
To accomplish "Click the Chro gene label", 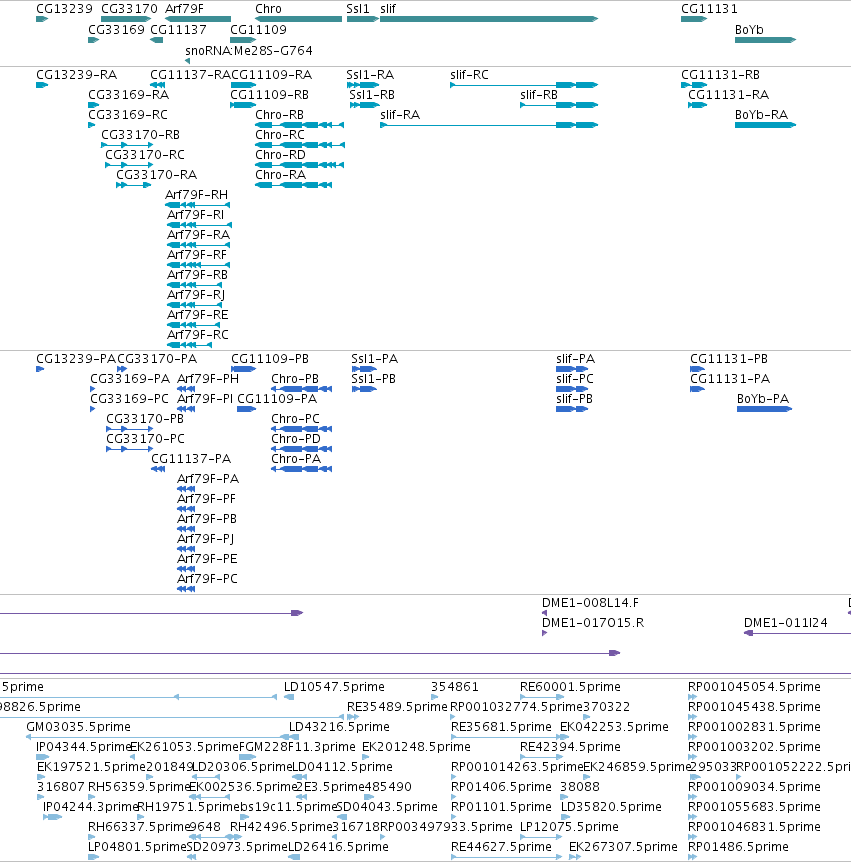I will click(x=268, y=9).
